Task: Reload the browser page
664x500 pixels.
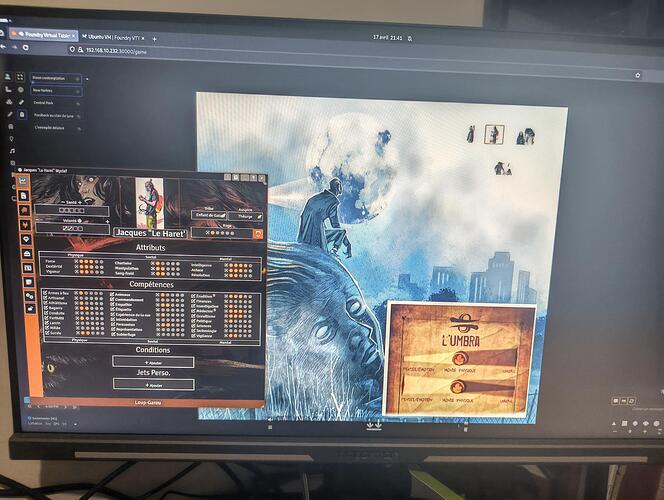Action: pyautogui.click(x=26, y=47)
